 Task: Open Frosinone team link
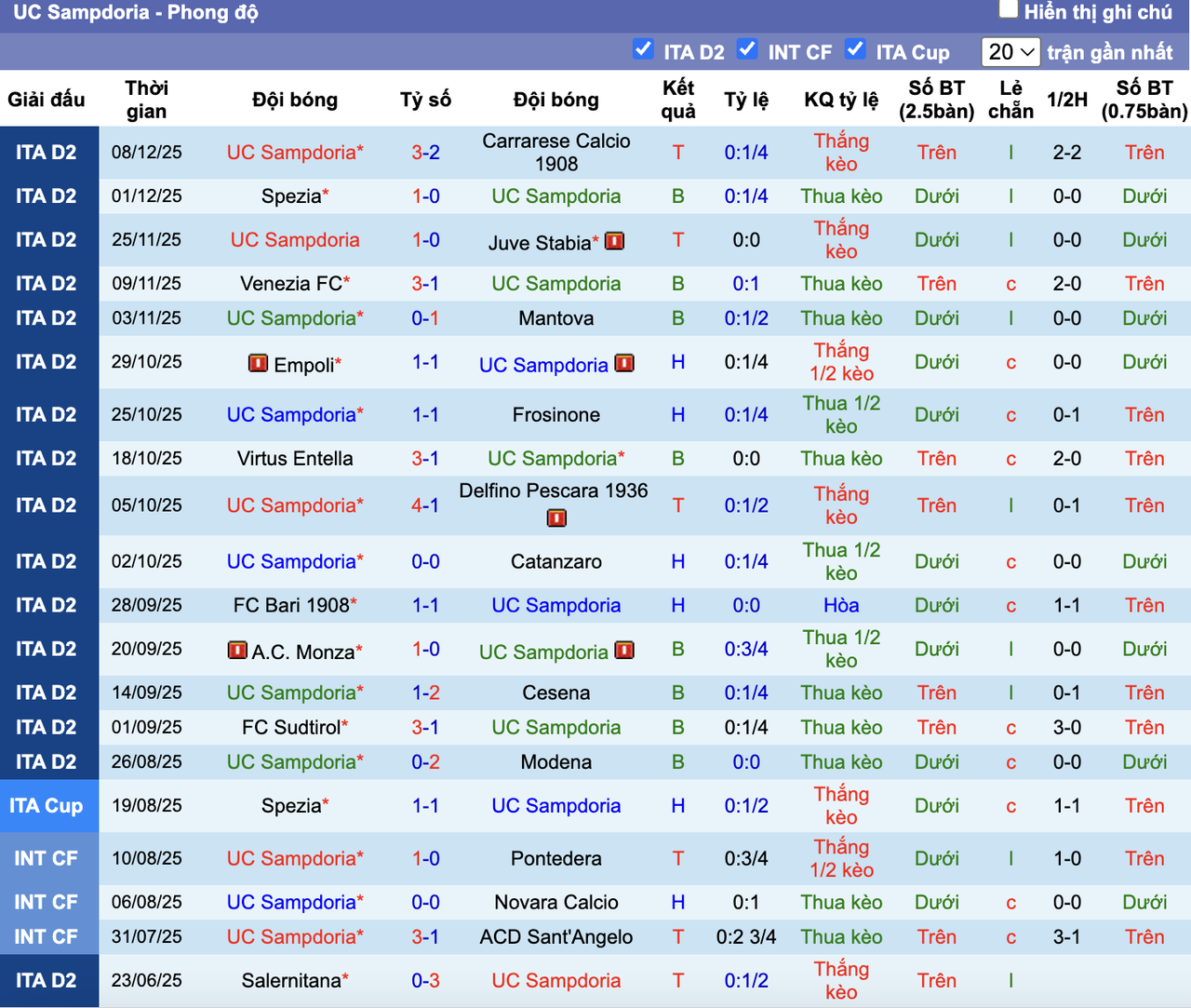[556, 415]
